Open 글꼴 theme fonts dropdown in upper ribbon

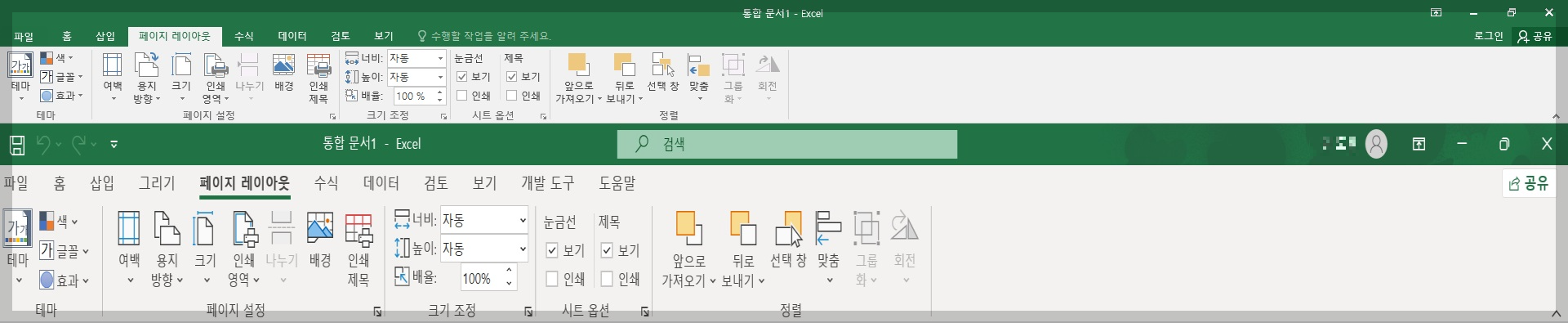(x=62, y=77)
